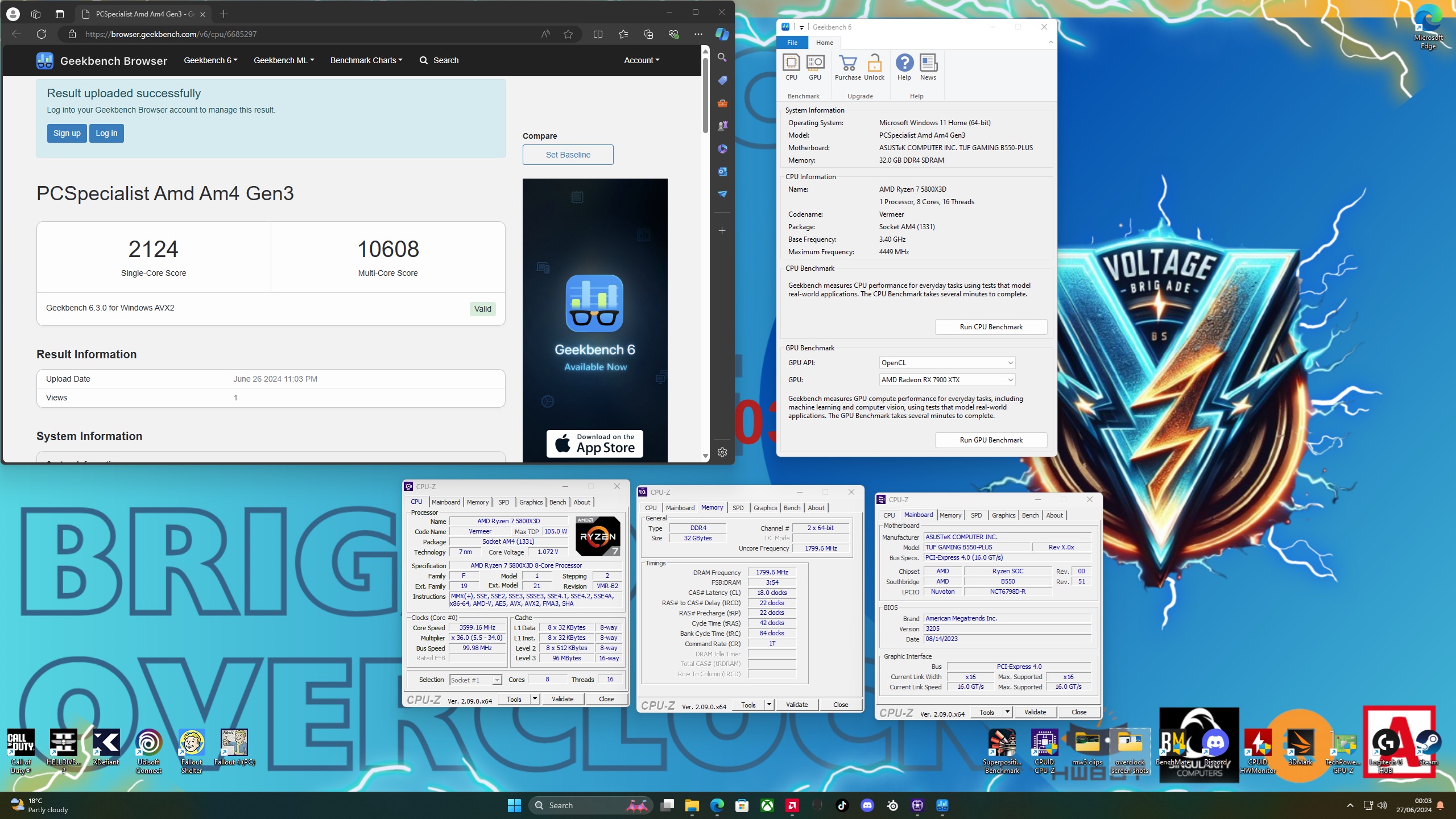Image resolution: width=1456 pixels, height=819 pixels.
Task: Open XDefiant desktop shortcut
Action: click(106, 747)
